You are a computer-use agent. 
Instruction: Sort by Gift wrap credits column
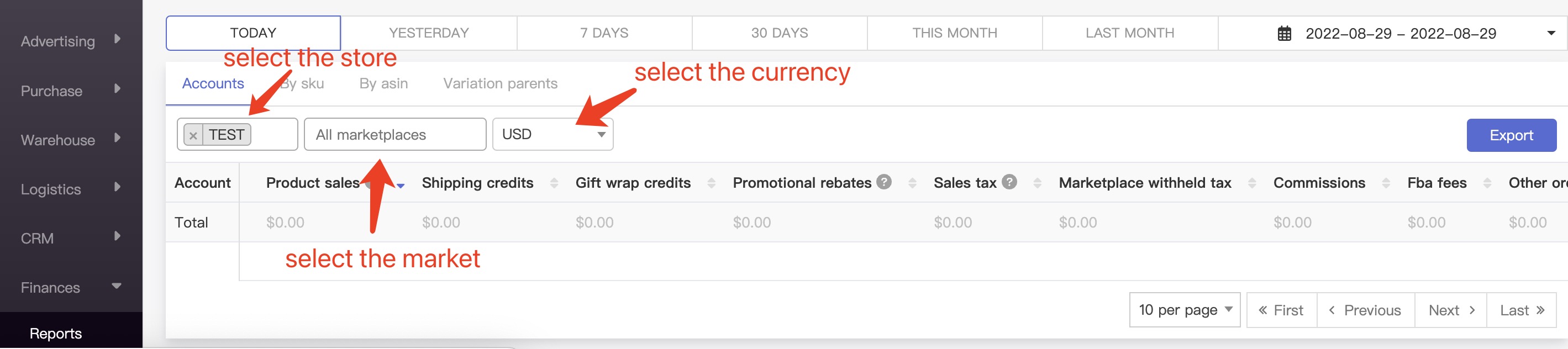pyautogui.click(x=711, y=183)
